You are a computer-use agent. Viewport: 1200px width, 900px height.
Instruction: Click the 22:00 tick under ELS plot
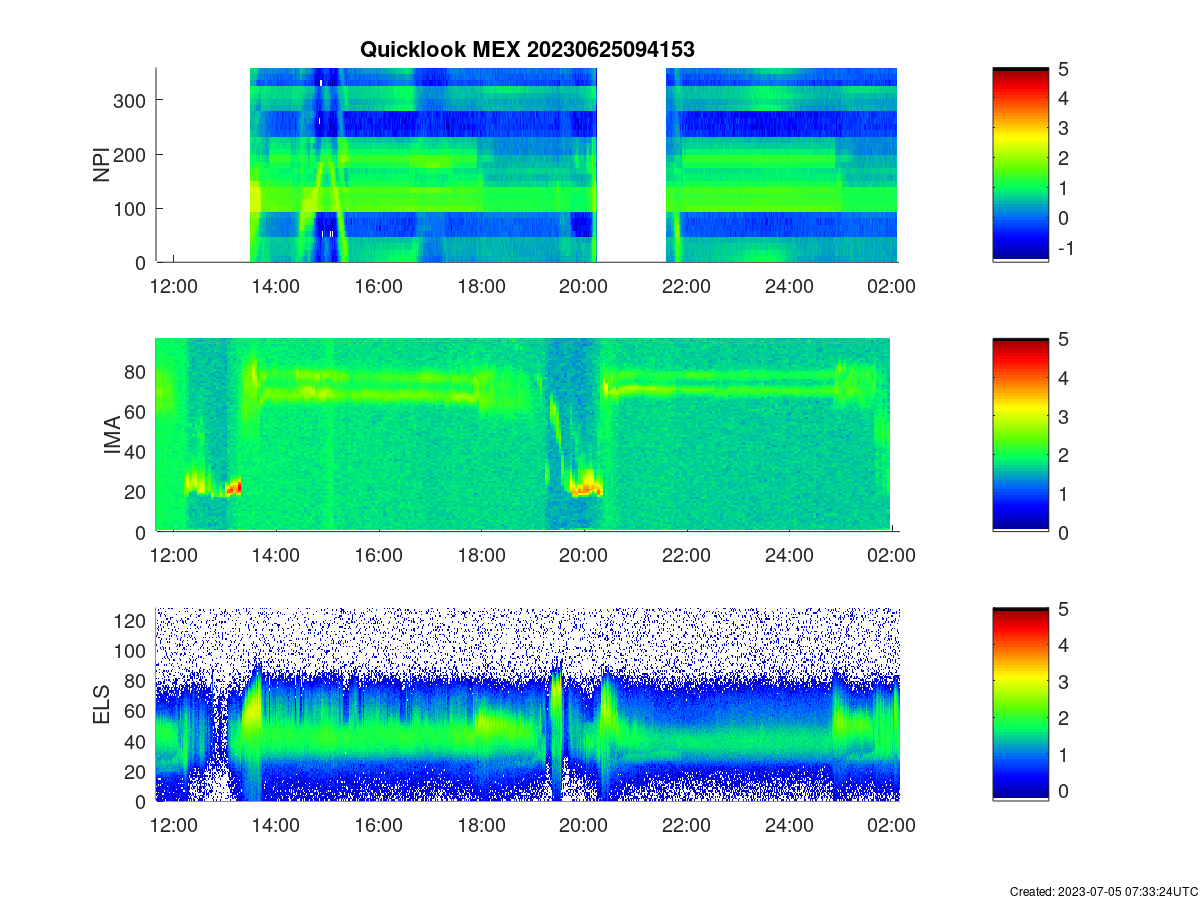click(x=686, y=826)
